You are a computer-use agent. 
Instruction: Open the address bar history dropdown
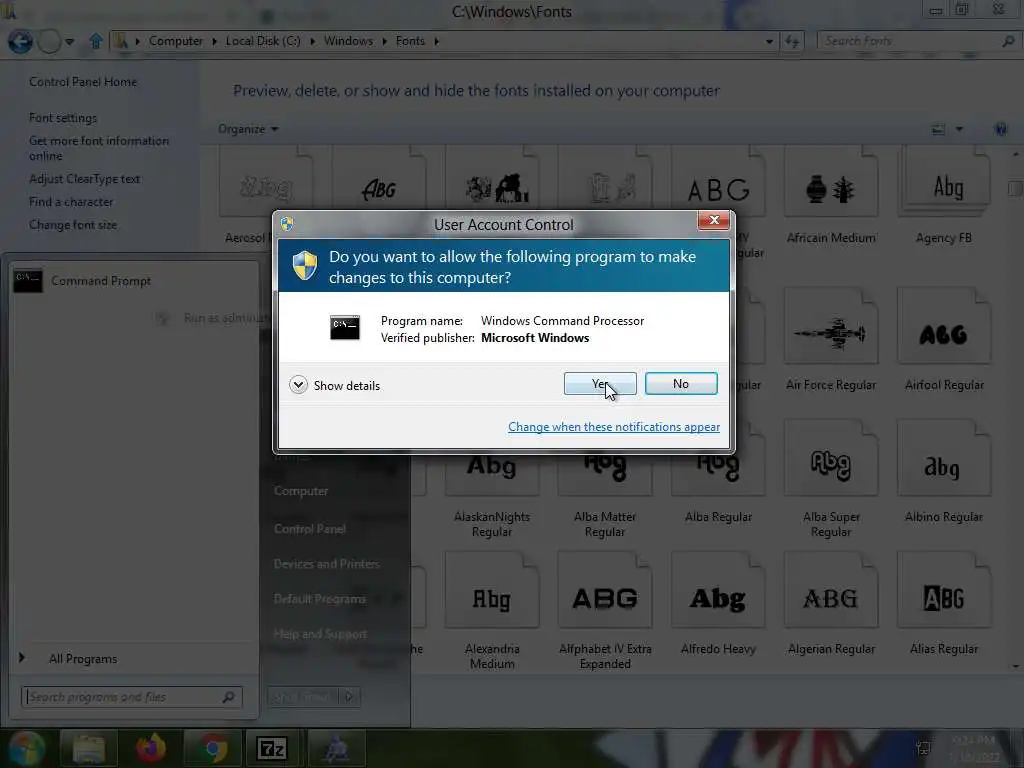click(769, 41)
